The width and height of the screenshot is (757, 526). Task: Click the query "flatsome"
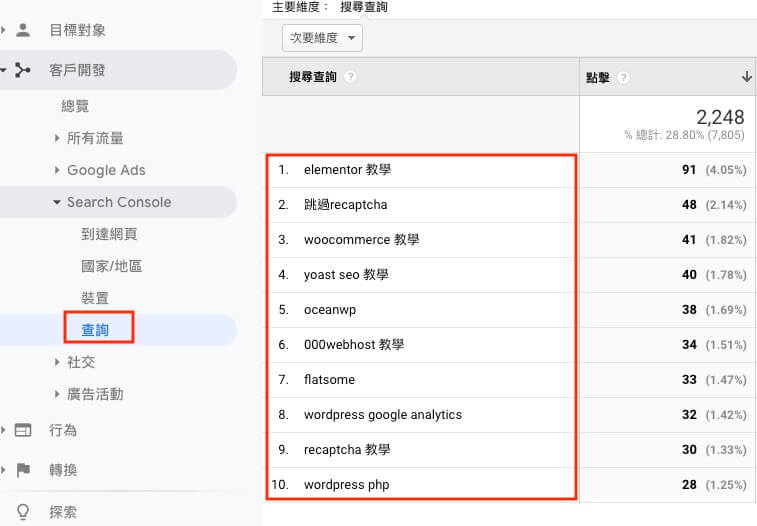coord(329,380)
